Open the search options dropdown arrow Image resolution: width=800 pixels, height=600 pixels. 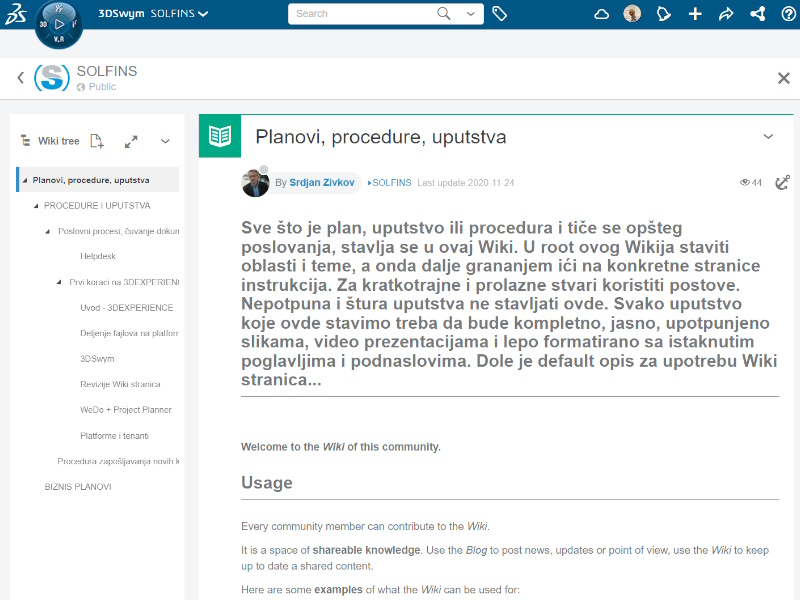click(x=470, y=14)
